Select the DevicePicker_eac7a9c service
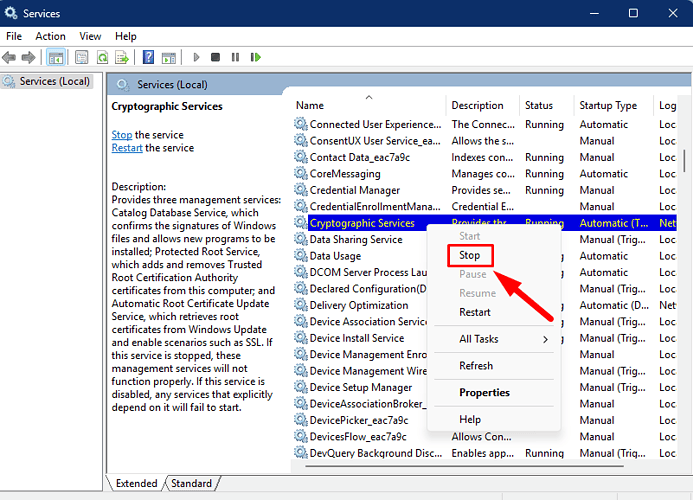Image resolution: width=693 pixels, height=500 pixels. click(360, 420)
